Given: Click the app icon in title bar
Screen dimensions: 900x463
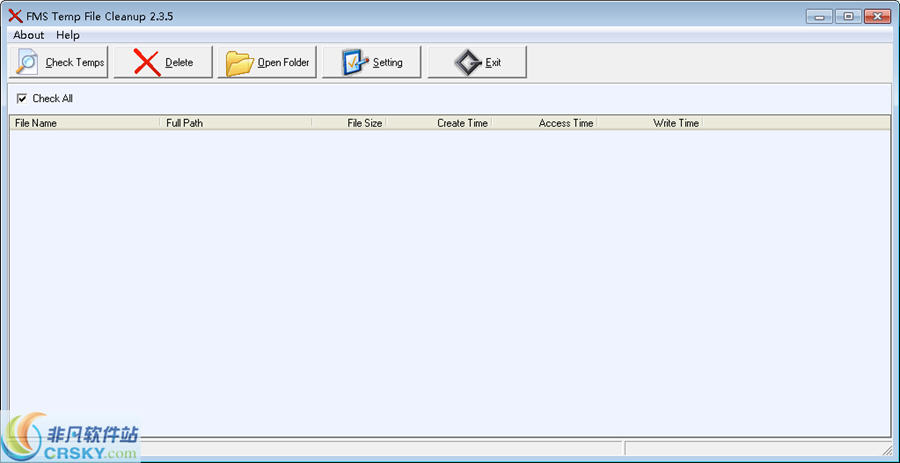Looking at the screenshot, I should click(15, 16).
